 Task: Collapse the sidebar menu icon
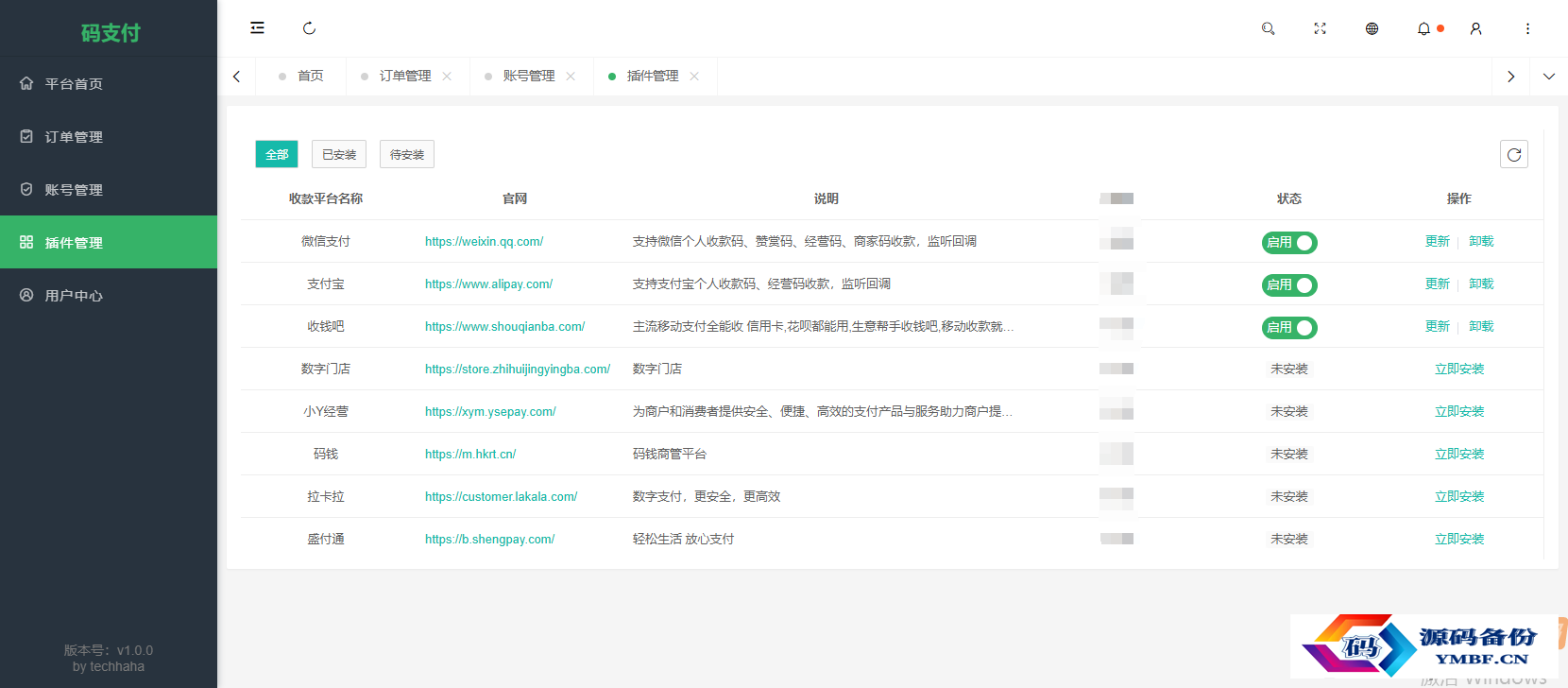coord(257,28)
